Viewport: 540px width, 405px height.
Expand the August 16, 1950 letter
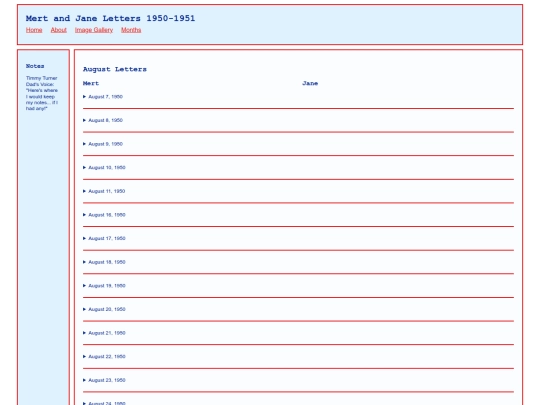point(104,215)
